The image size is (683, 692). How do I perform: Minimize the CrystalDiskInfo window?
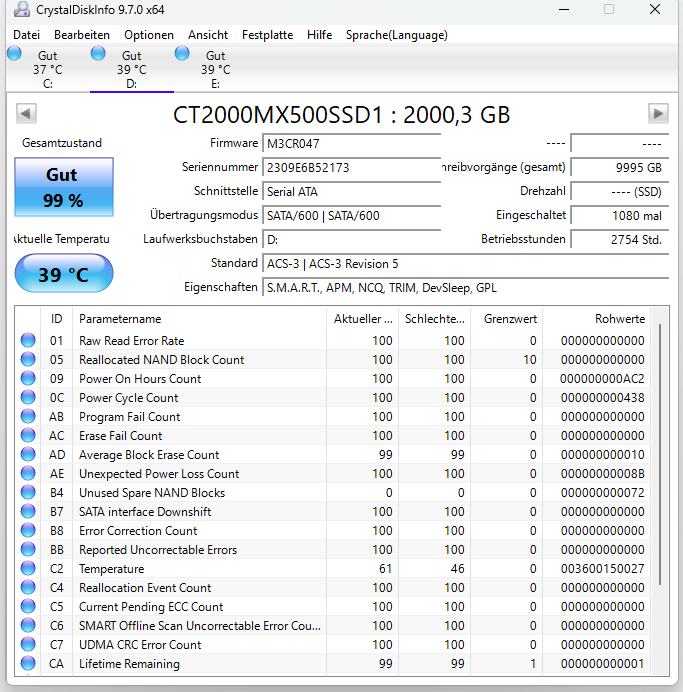tap(564, 9)
